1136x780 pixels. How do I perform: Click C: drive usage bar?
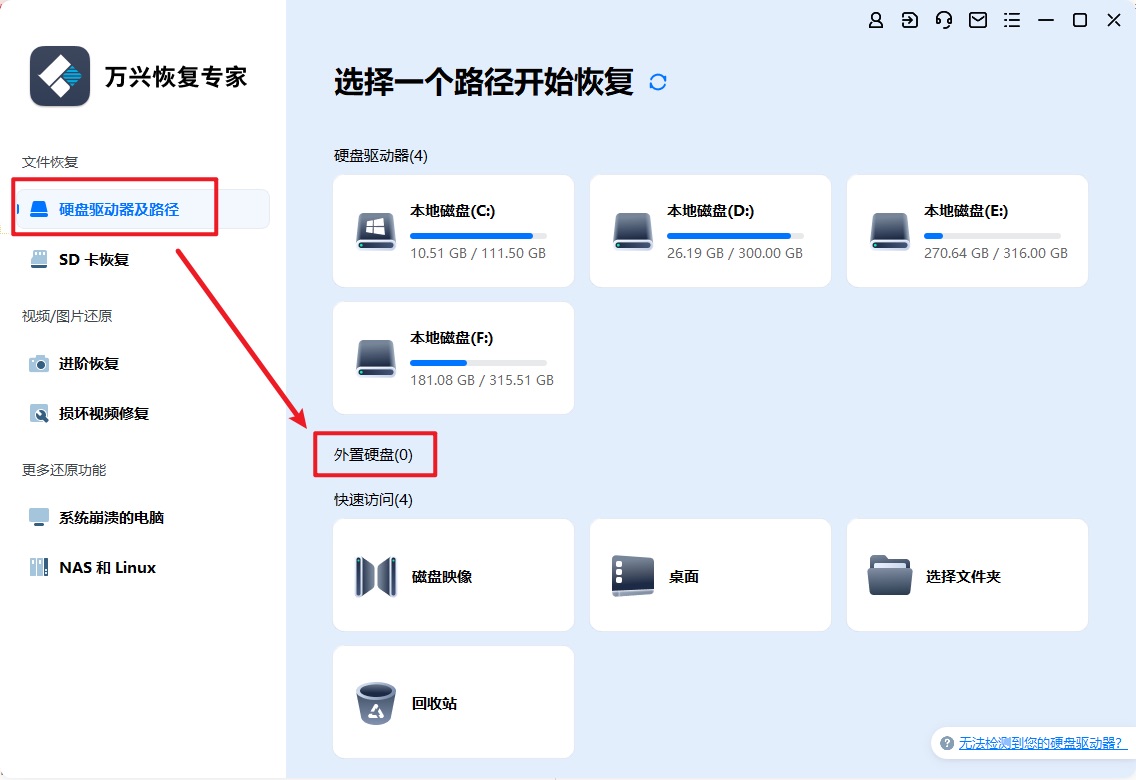[478, 236]
